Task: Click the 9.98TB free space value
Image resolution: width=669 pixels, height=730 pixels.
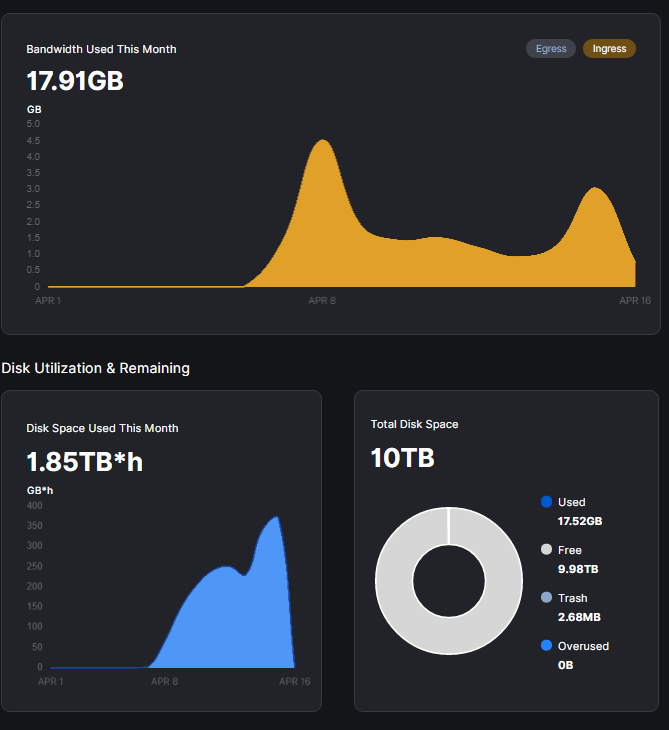Action: pyautogui.click(x=577, y=569)
